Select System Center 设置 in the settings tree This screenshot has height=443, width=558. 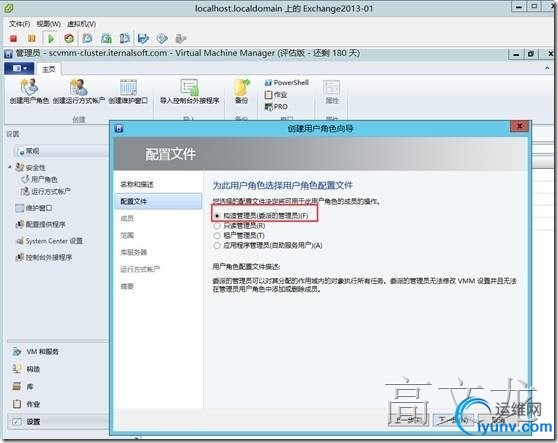(x=49, y=241)
